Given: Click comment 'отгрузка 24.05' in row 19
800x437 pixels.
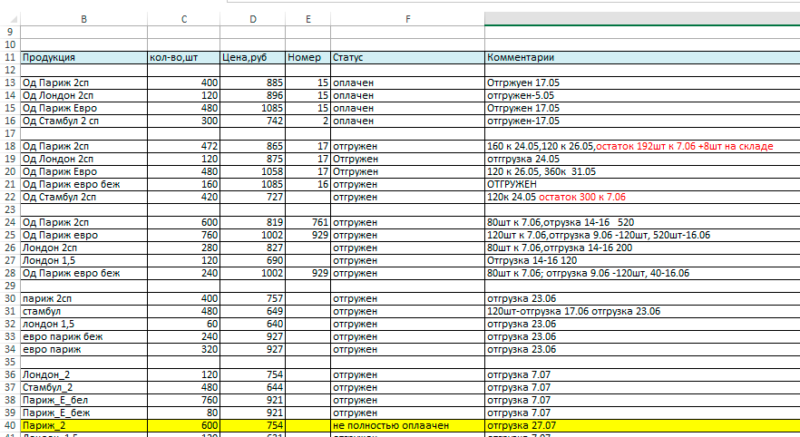Looking at the screenshot, I should [642, 159].
